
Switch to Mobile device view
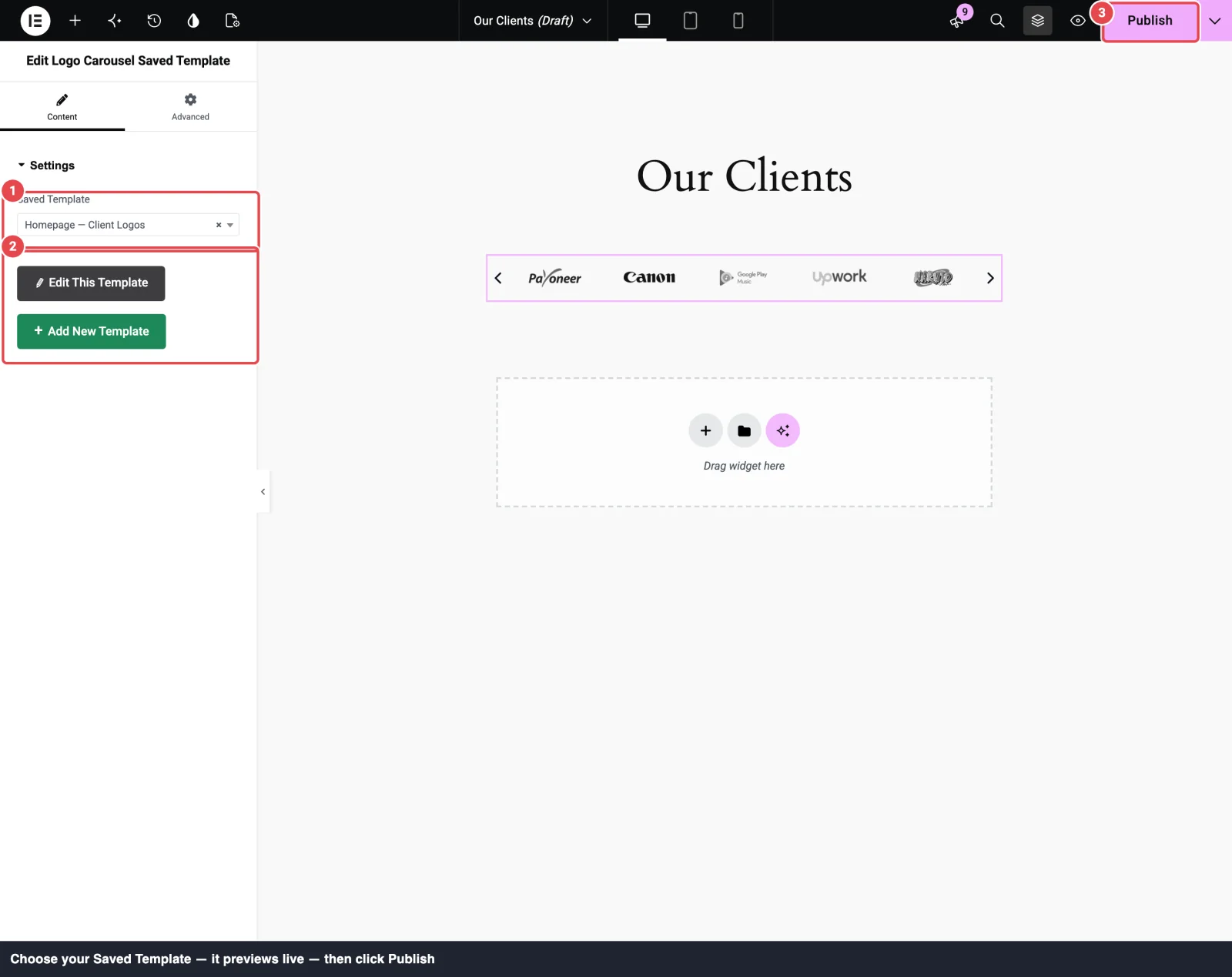click(738, 21)
